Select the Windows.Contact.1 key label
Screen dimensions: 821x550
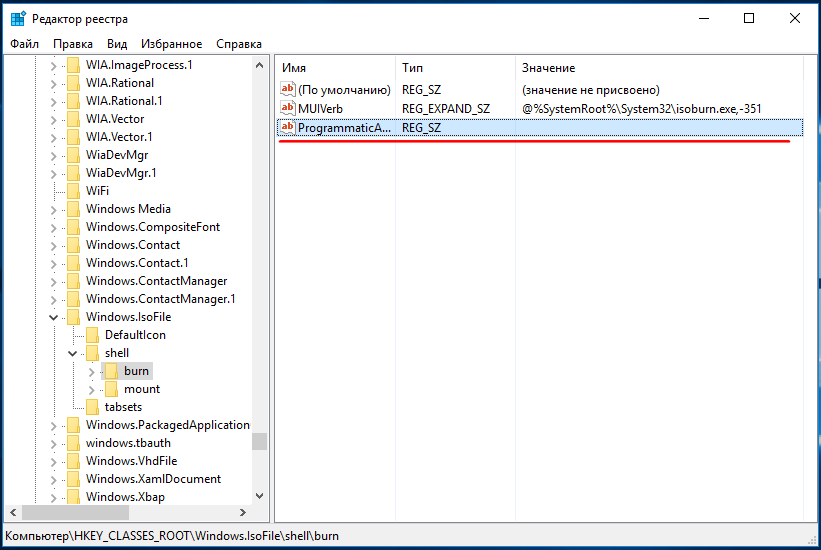[137, 263]
